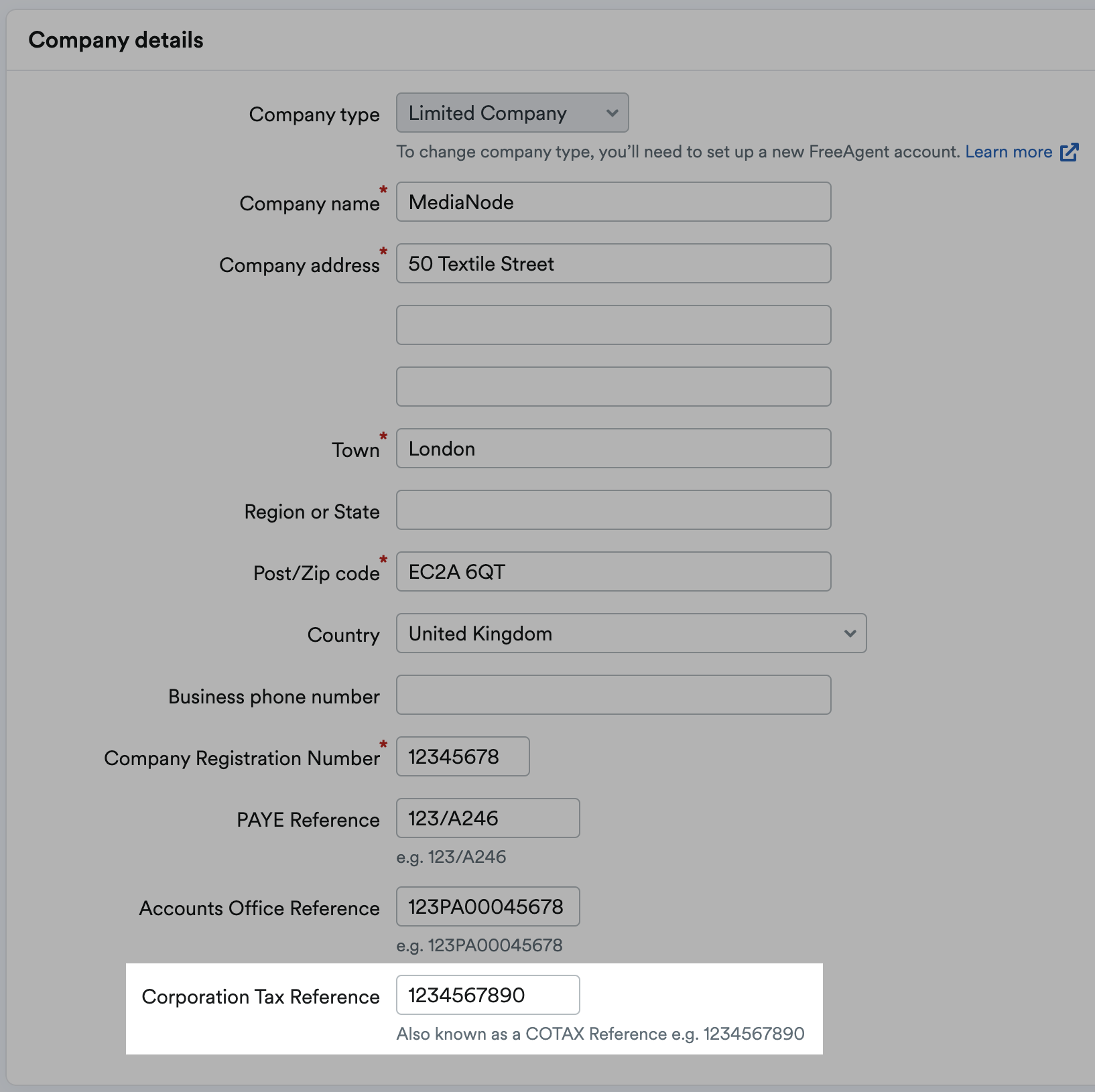Open the Company type dropdown
Viewport: 1095px width, 1092px height.
pyautogui.click(x=512, y=113)
